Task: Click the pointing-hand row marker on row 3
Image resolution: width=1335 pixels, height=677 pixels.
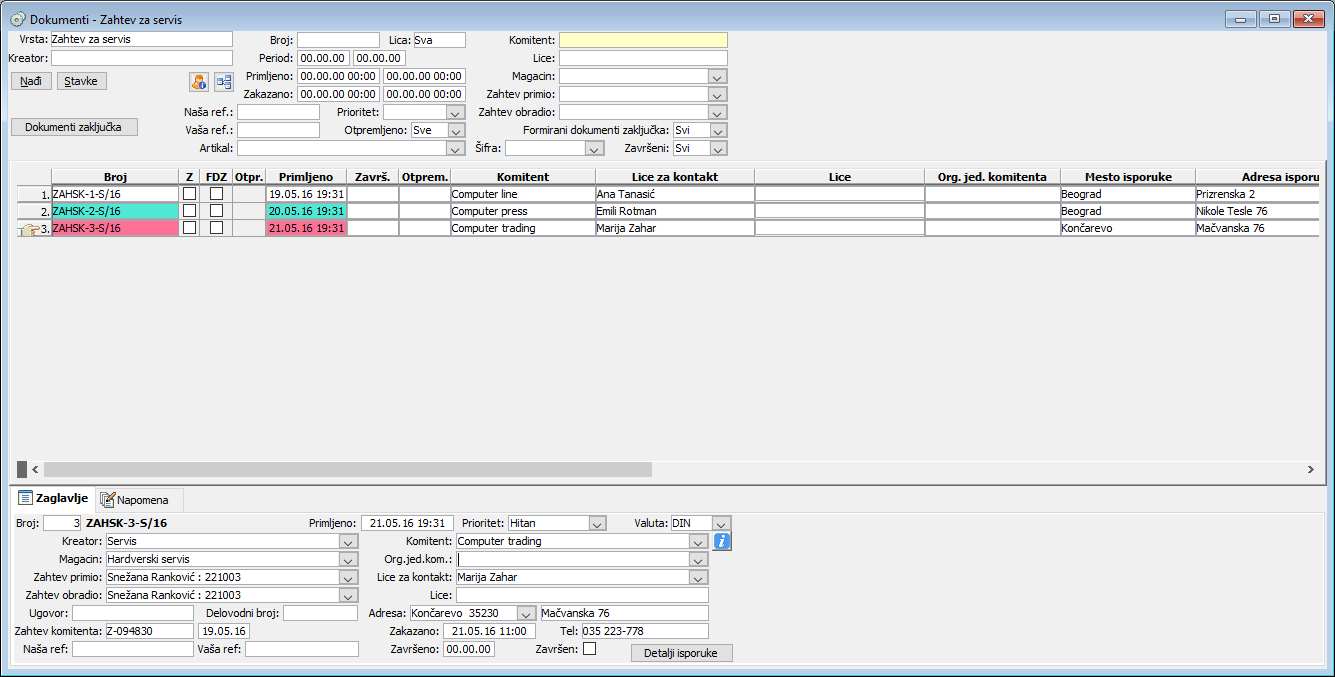Action: [x=29, y=229]
